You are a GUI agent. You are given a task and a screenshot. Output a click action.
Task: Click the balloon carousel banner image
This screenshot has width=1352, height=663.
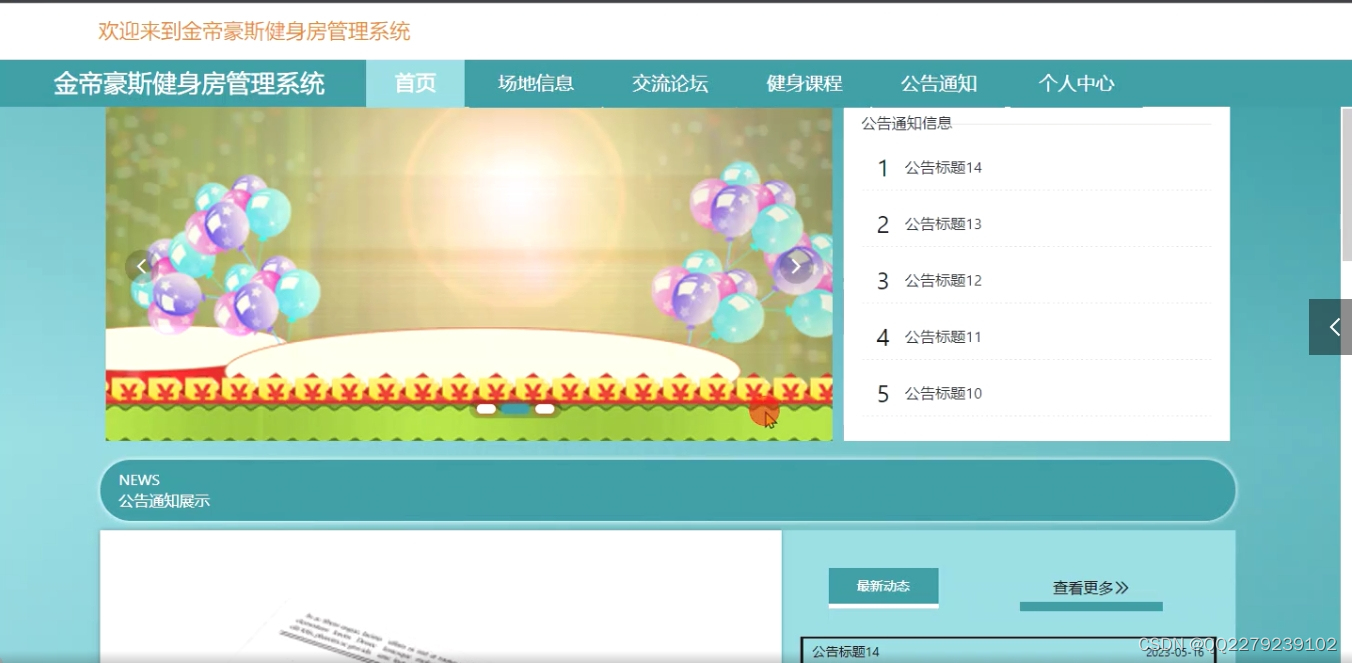(469, 274)
